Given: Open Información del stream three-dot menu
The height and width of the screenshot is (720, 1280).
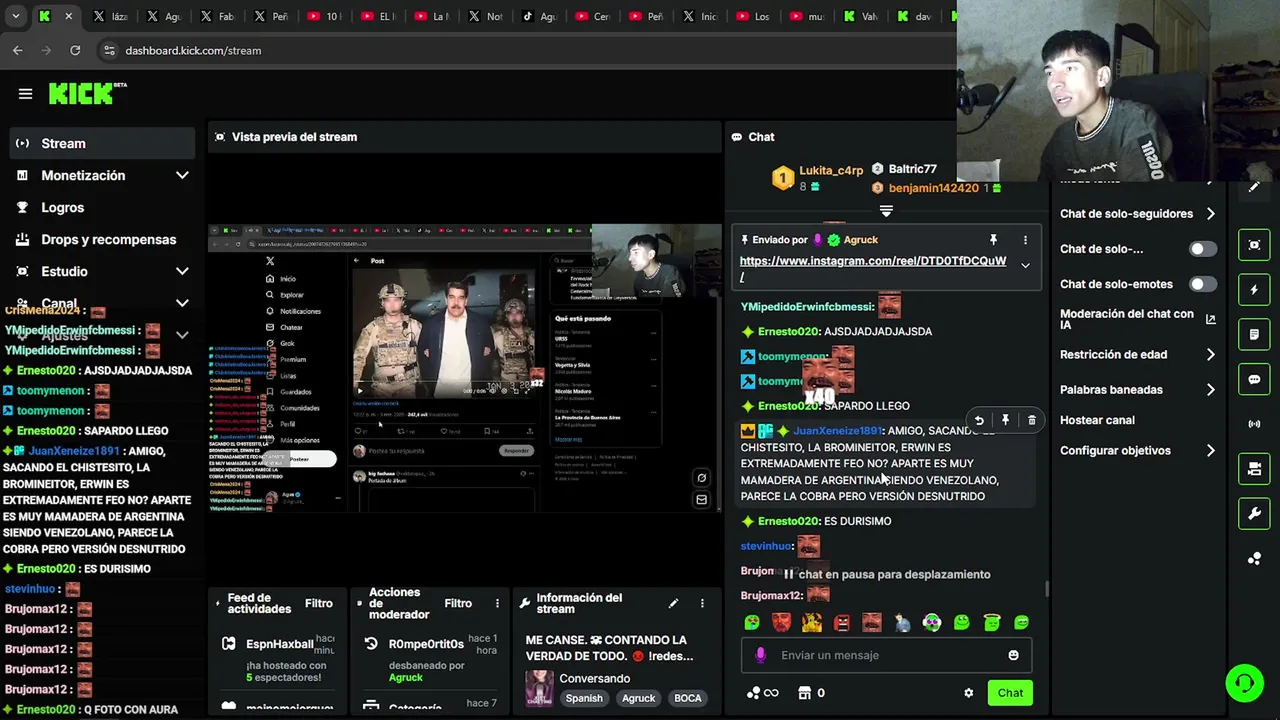Looking at the screenshot, I should 702,603.
